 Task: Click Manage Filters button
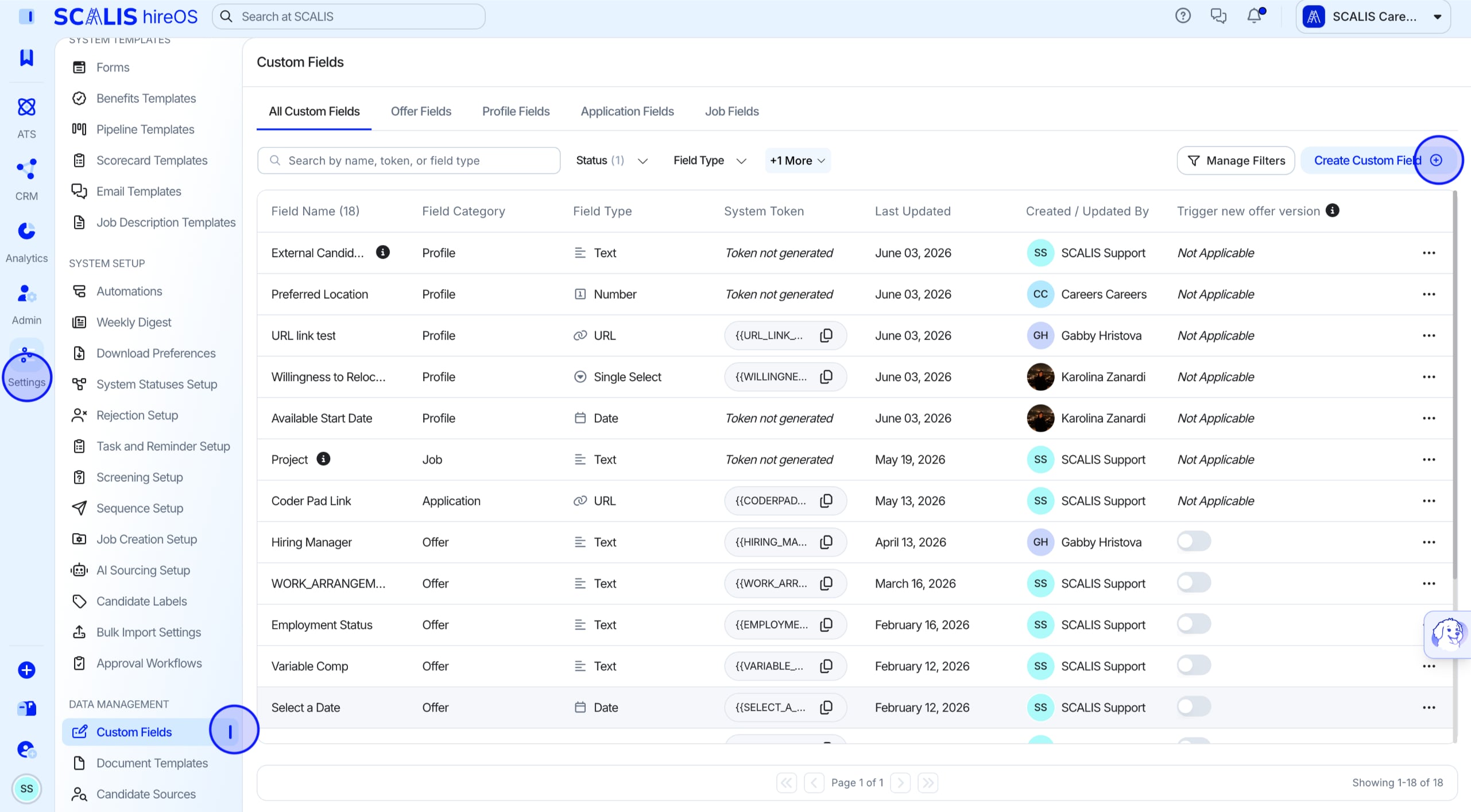pos(1236,161)
